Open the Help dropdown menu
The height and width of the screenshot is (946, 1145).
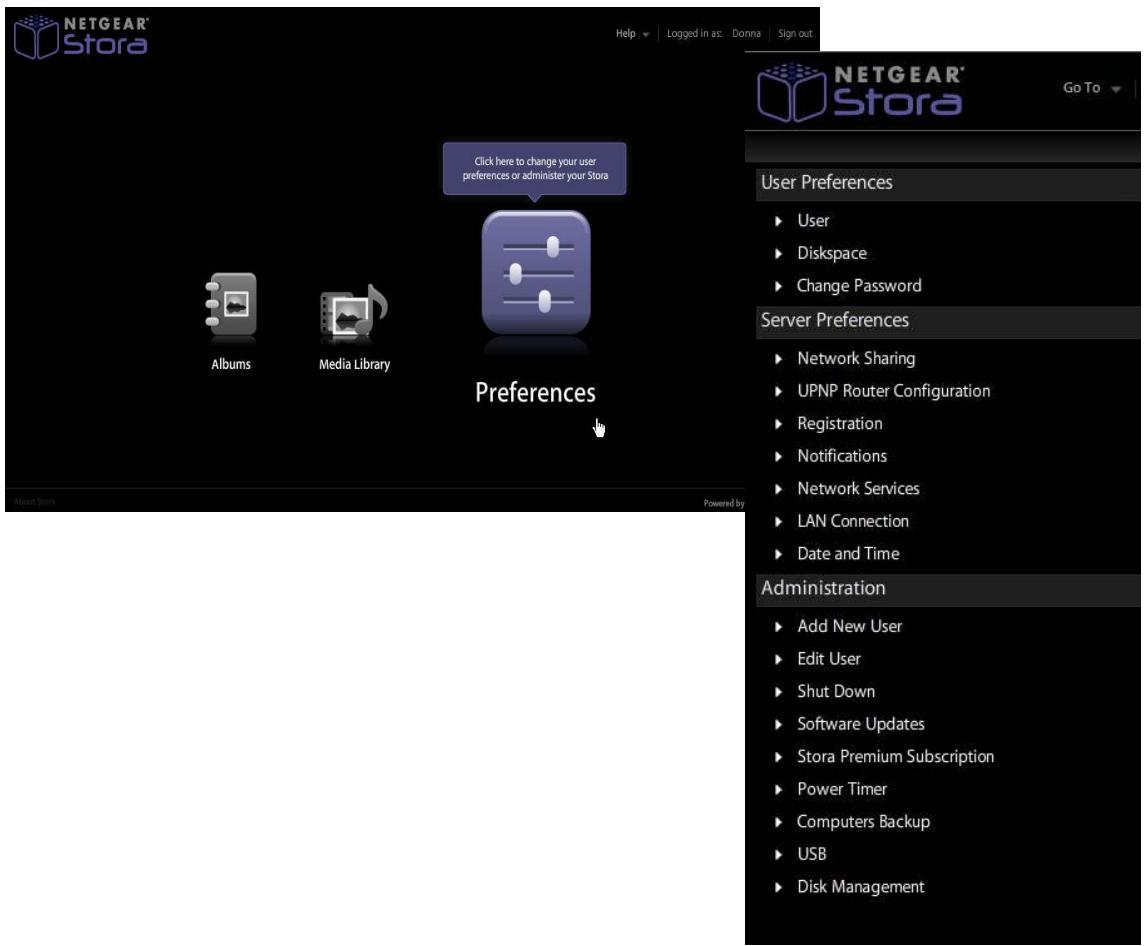pyautogui.click(x=632, y=34)
